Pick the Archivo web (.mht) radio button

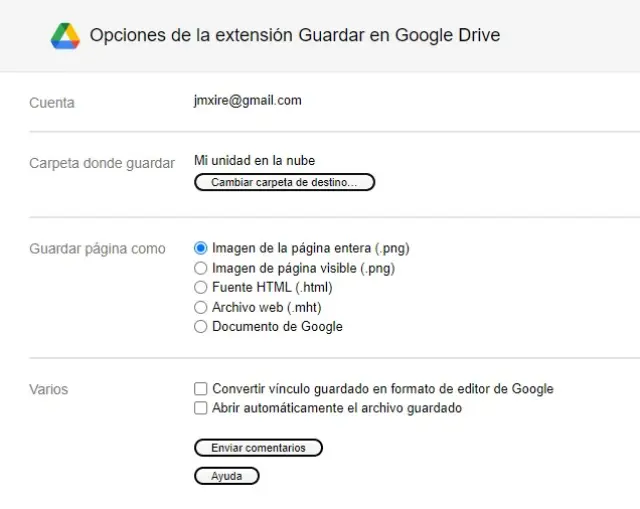click(201, 307)
